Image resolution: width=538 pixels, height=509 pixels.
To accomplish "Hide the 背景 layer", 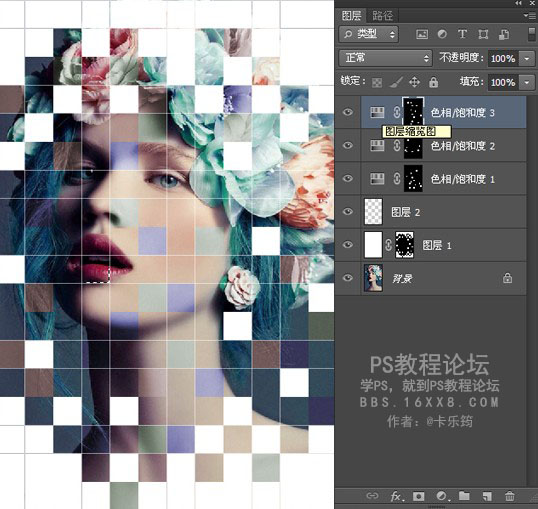I will pyautogui.click(x=348, y=278).
